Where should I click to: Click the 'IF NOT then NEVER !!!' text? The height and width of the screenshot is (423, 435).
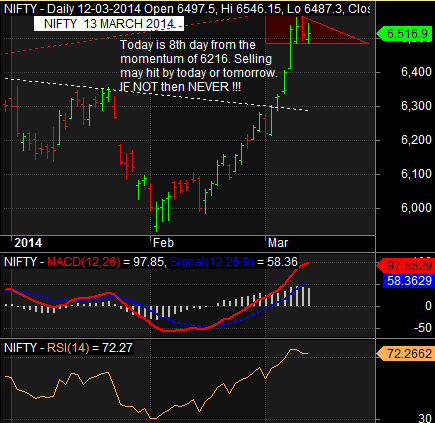pos(180,87)
